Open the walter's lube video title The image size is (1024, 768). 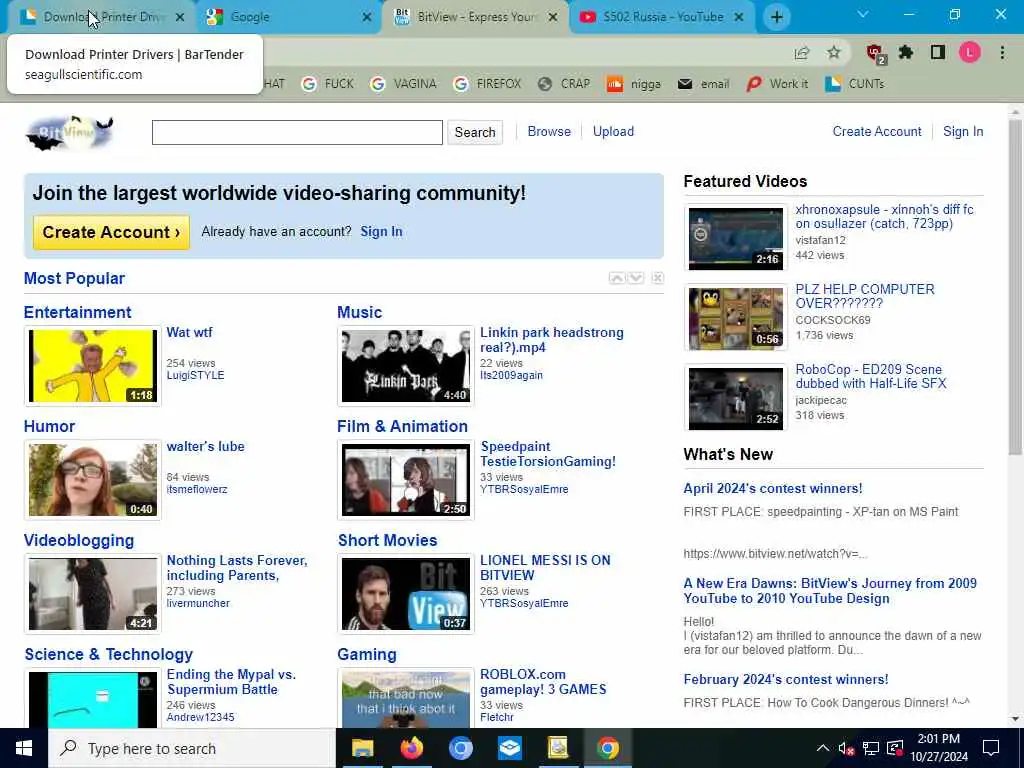(205, 447)
